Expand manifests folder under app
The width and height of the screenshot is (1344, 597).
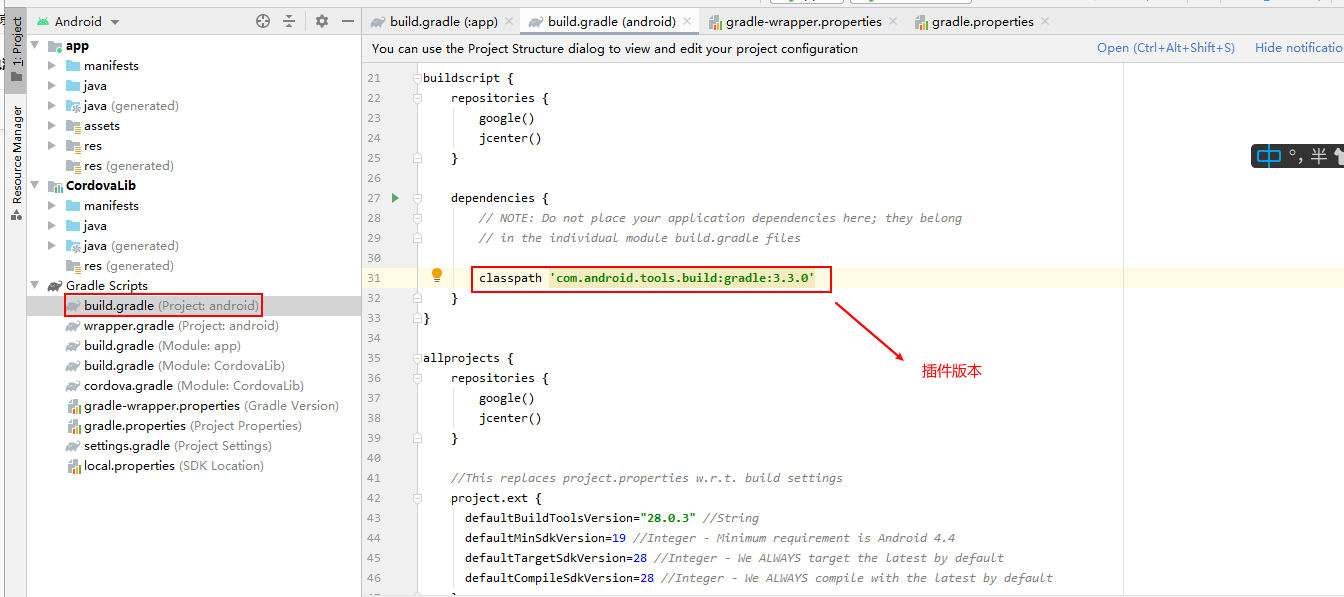(53, 66)
